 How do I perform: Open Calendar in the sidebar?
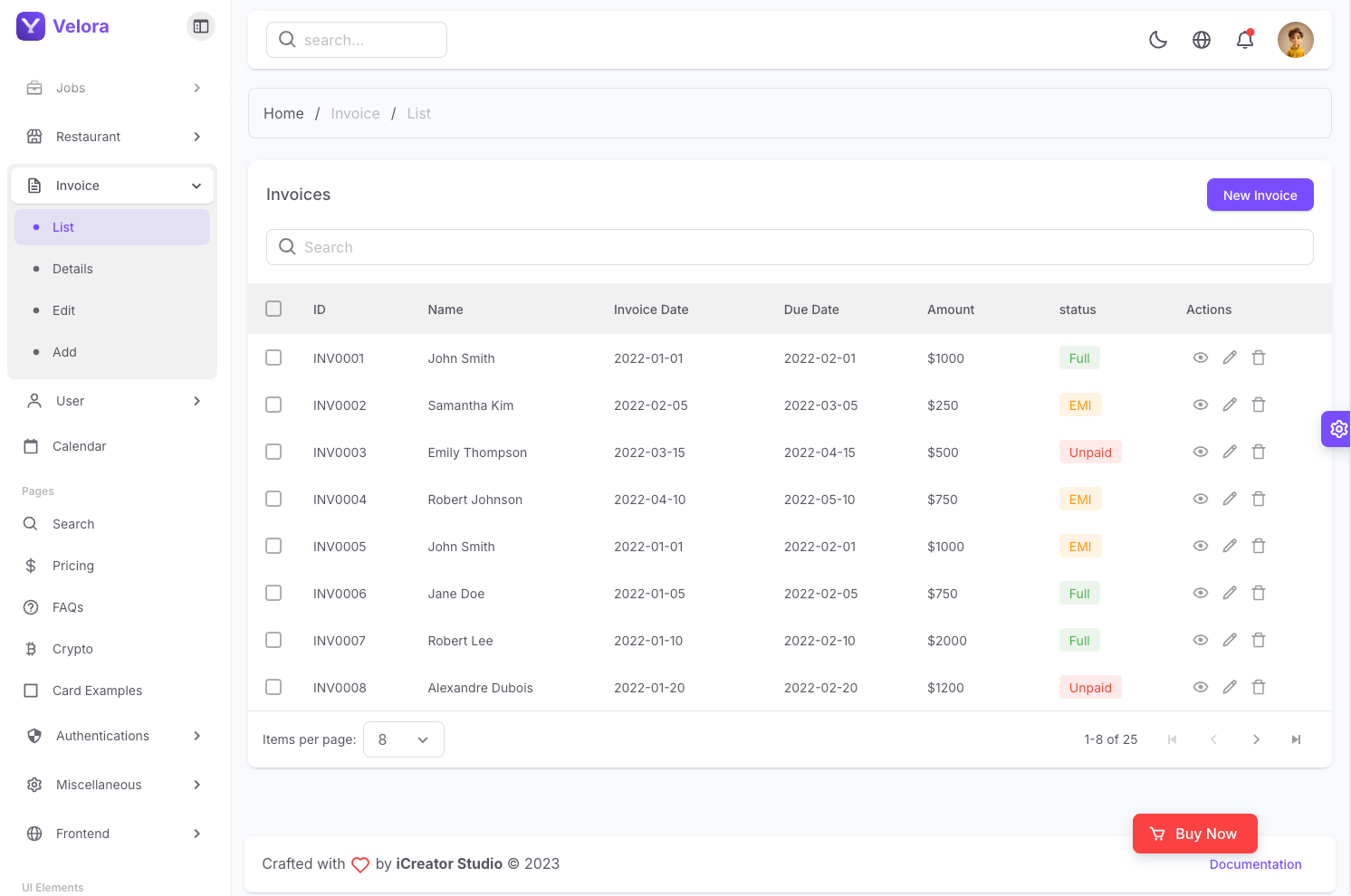tap(79, 446)
